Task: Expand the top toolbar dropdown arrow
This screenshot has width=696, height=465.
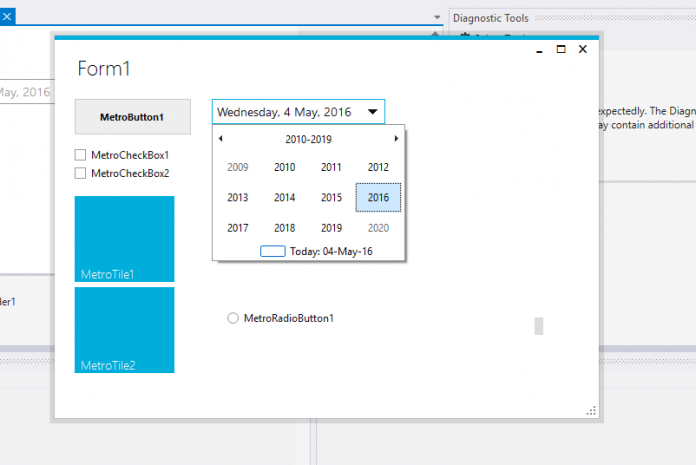Action: point(437,17)
